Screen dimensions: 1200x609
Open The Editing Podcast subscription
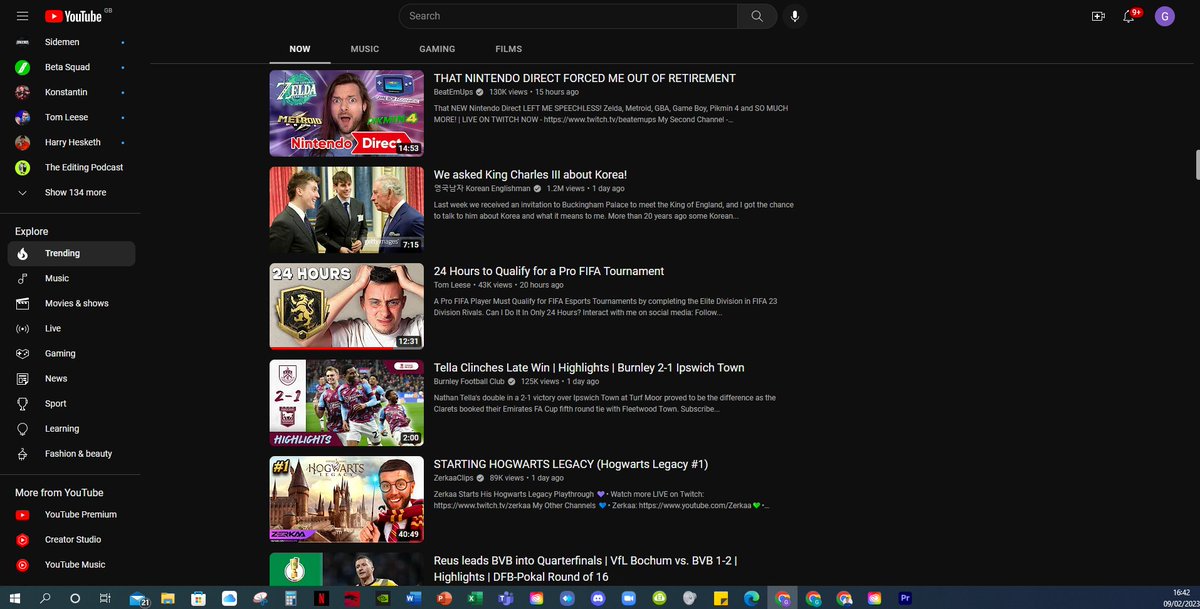click(71, 167)
